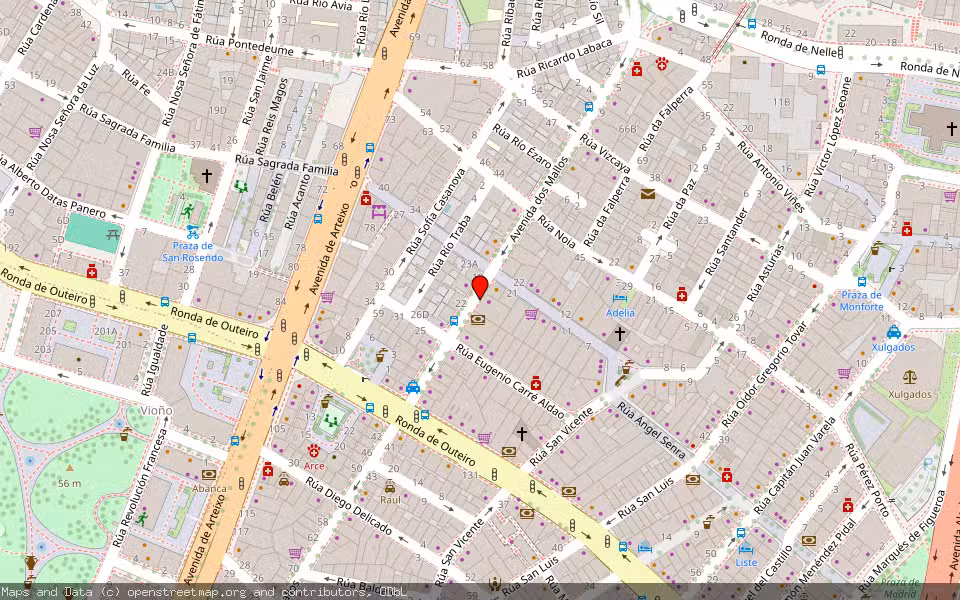Screen dimensions: 960x600
Task: Click the Rúa Angel Senra street name
Action: pos(651,430)
